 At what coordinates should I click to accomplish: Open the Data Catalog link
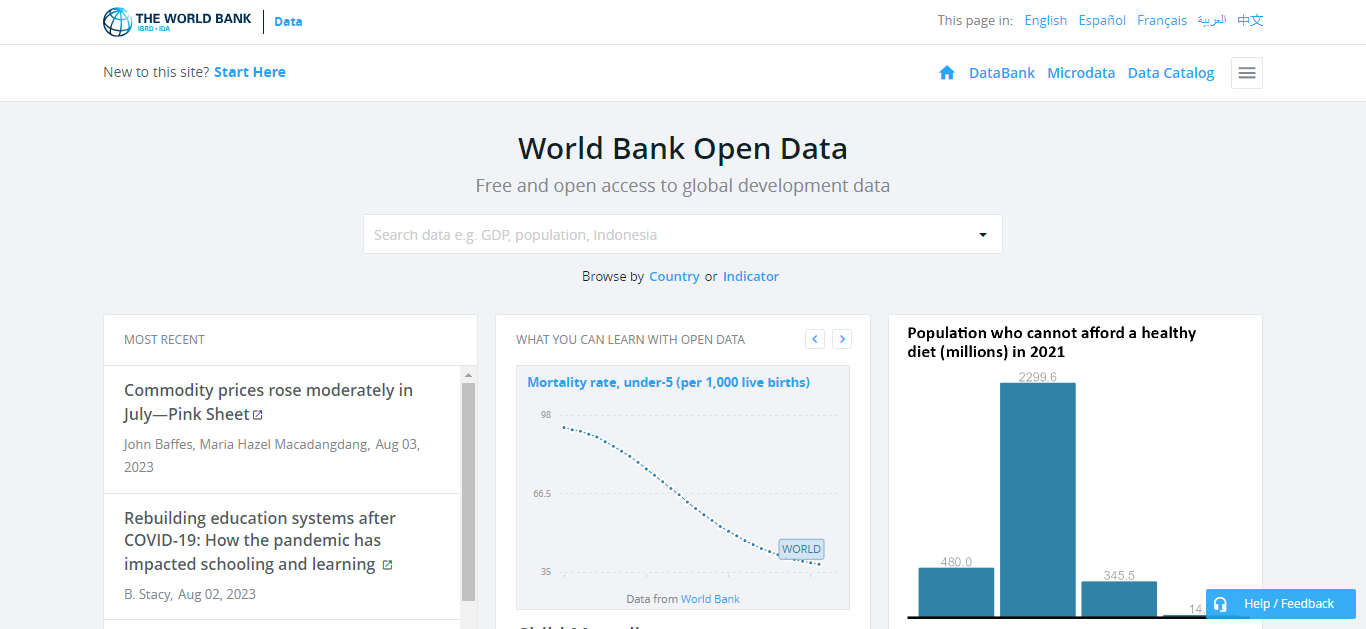pos(1170,73)
